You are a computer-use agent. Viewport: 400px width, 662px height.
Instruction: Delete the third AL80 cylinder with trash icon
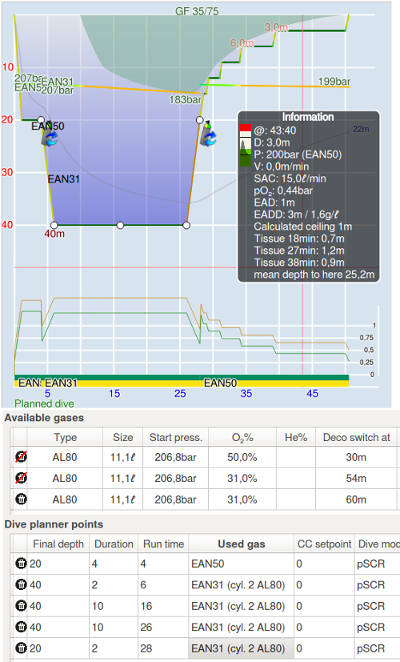pos(20,499)
